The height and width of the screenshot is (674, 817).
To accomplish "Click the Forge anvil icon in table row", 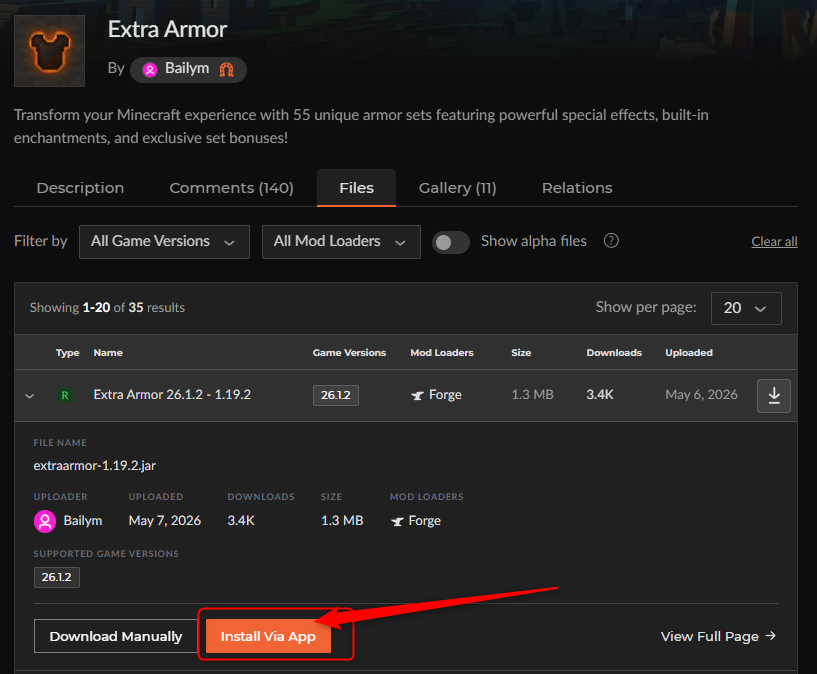I will tap(417, 395).
